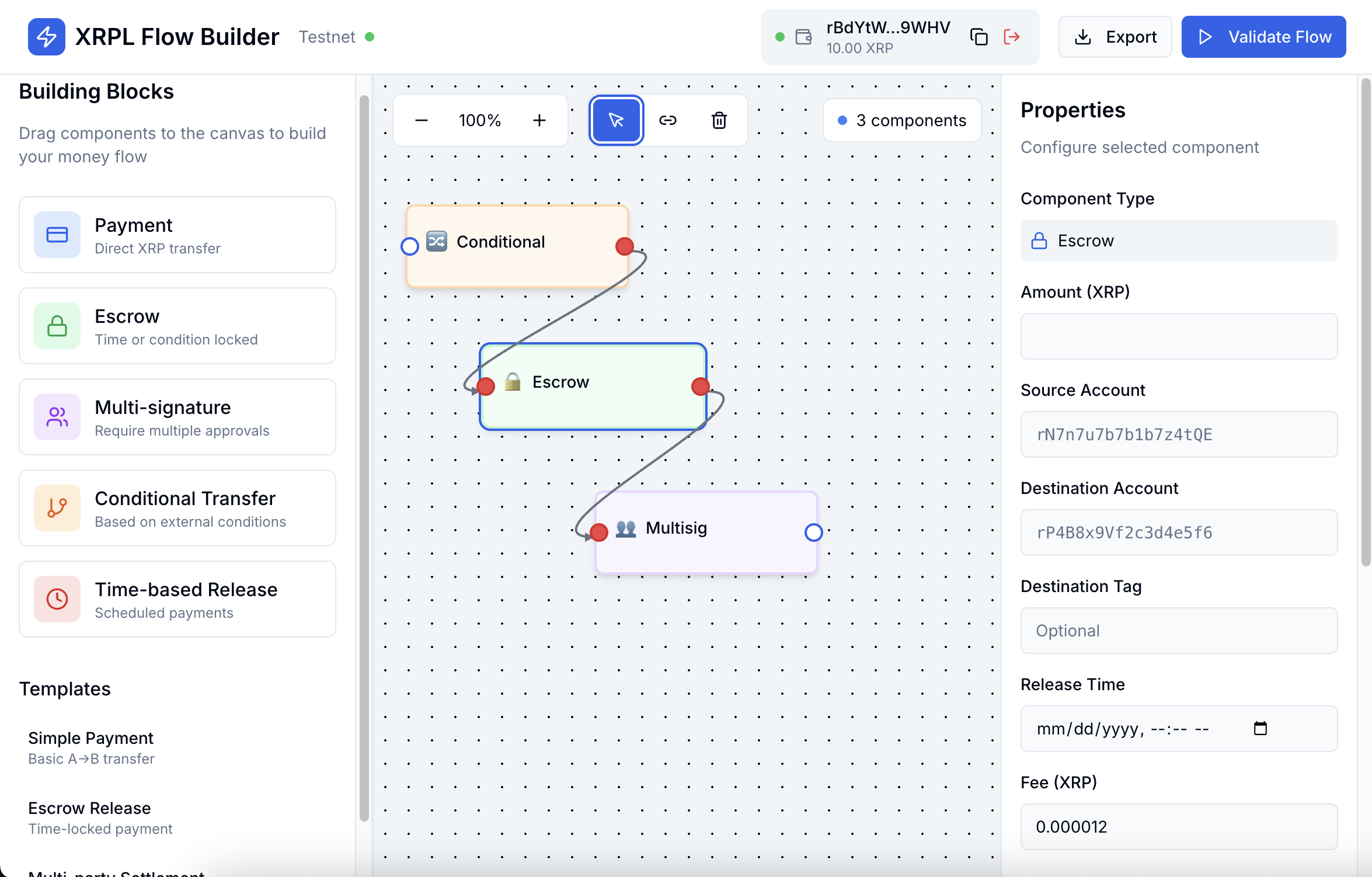Click Escrow node's red output port
Viewport: 1372px width, 877px height.
click(700, 386)
